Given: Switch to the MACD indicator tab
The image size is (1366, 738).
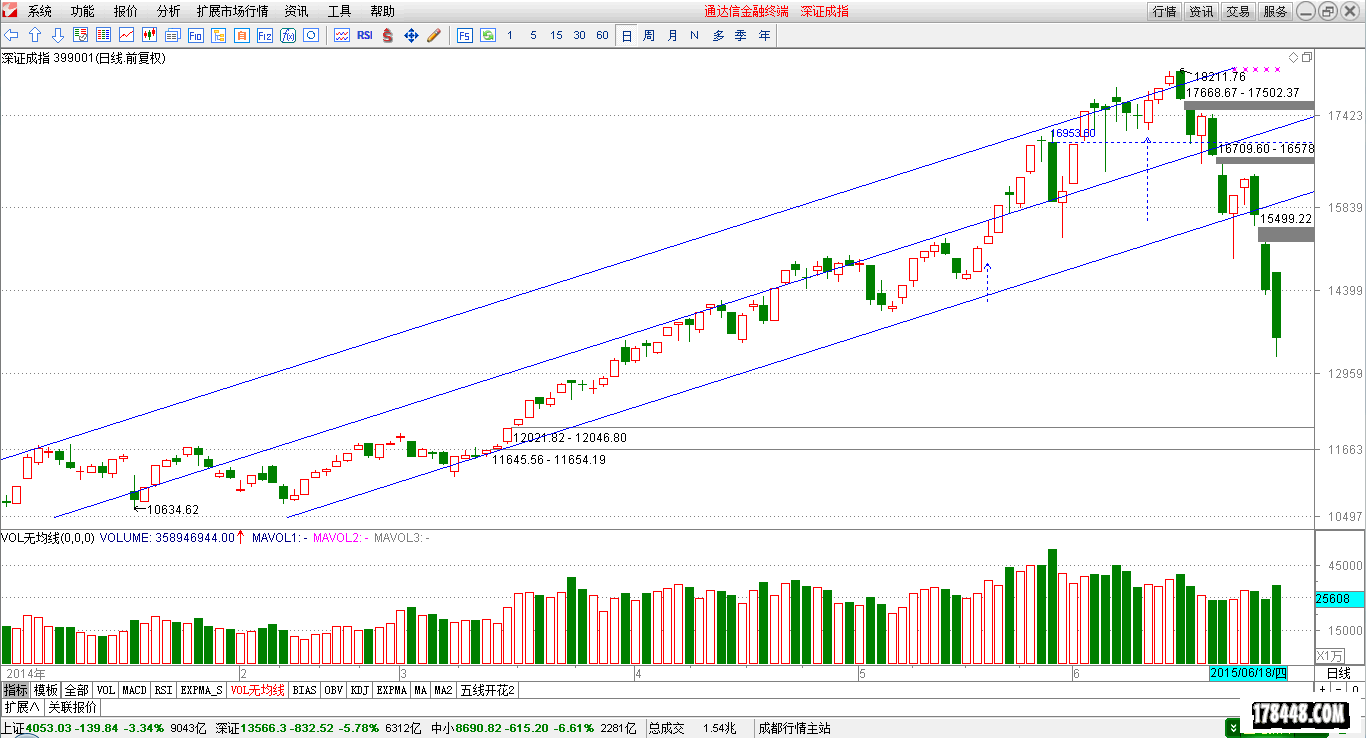Looking at the screenshot, I should pyautogui.click(x=135, y=690).
